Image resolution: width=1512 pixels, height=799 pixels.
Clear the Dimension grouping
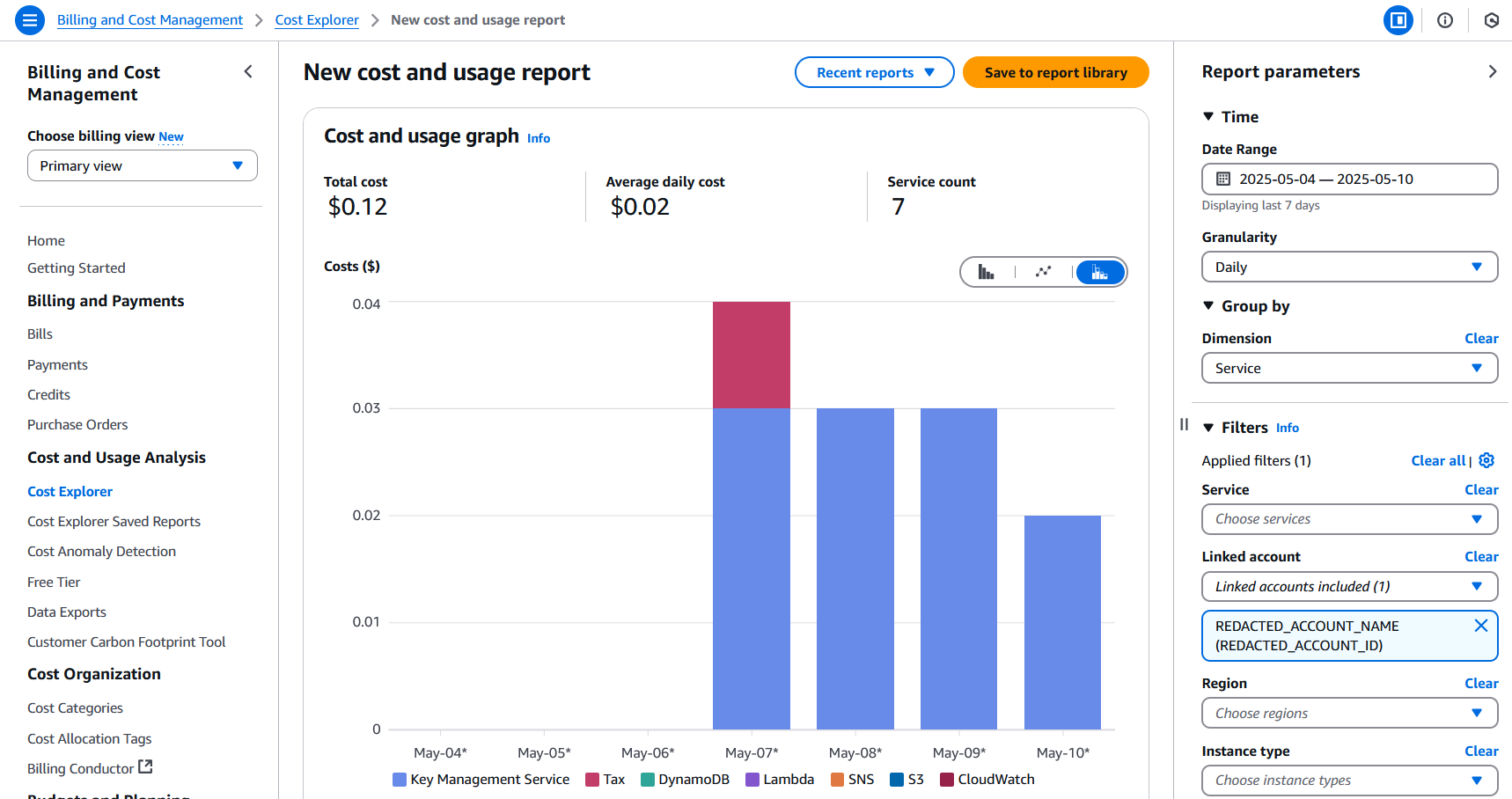coord(1481,338)
